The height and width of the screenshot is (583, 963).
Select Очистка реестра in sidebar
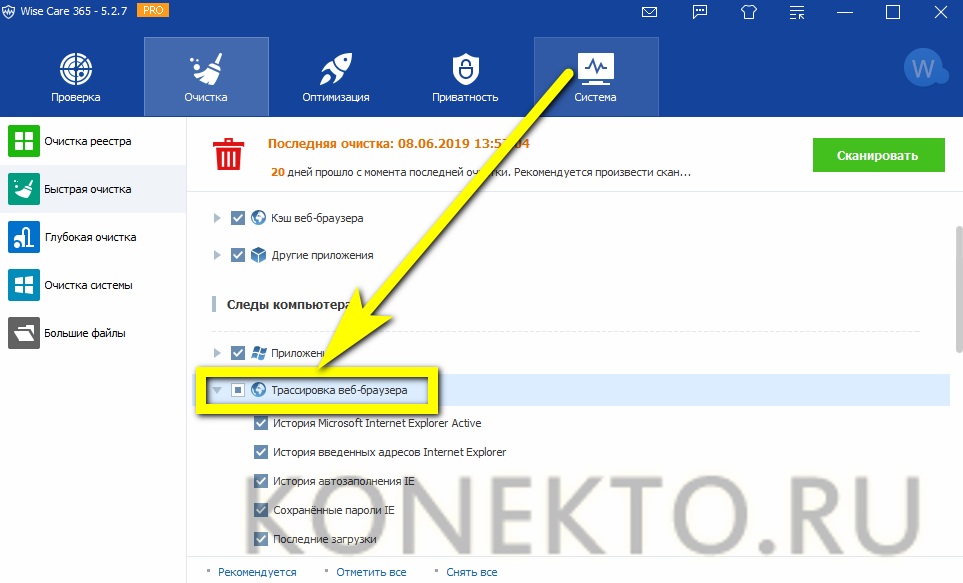[x=93, y=141]
